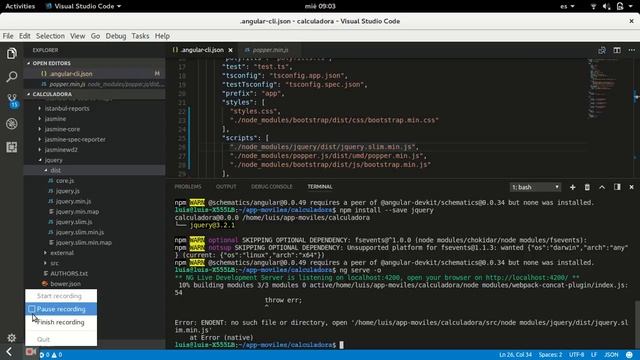Click the Open Changes icon in editor toolbar
The height and width of the screenshot is (360, 640).
pyautogui.click(x=602, y=50)
